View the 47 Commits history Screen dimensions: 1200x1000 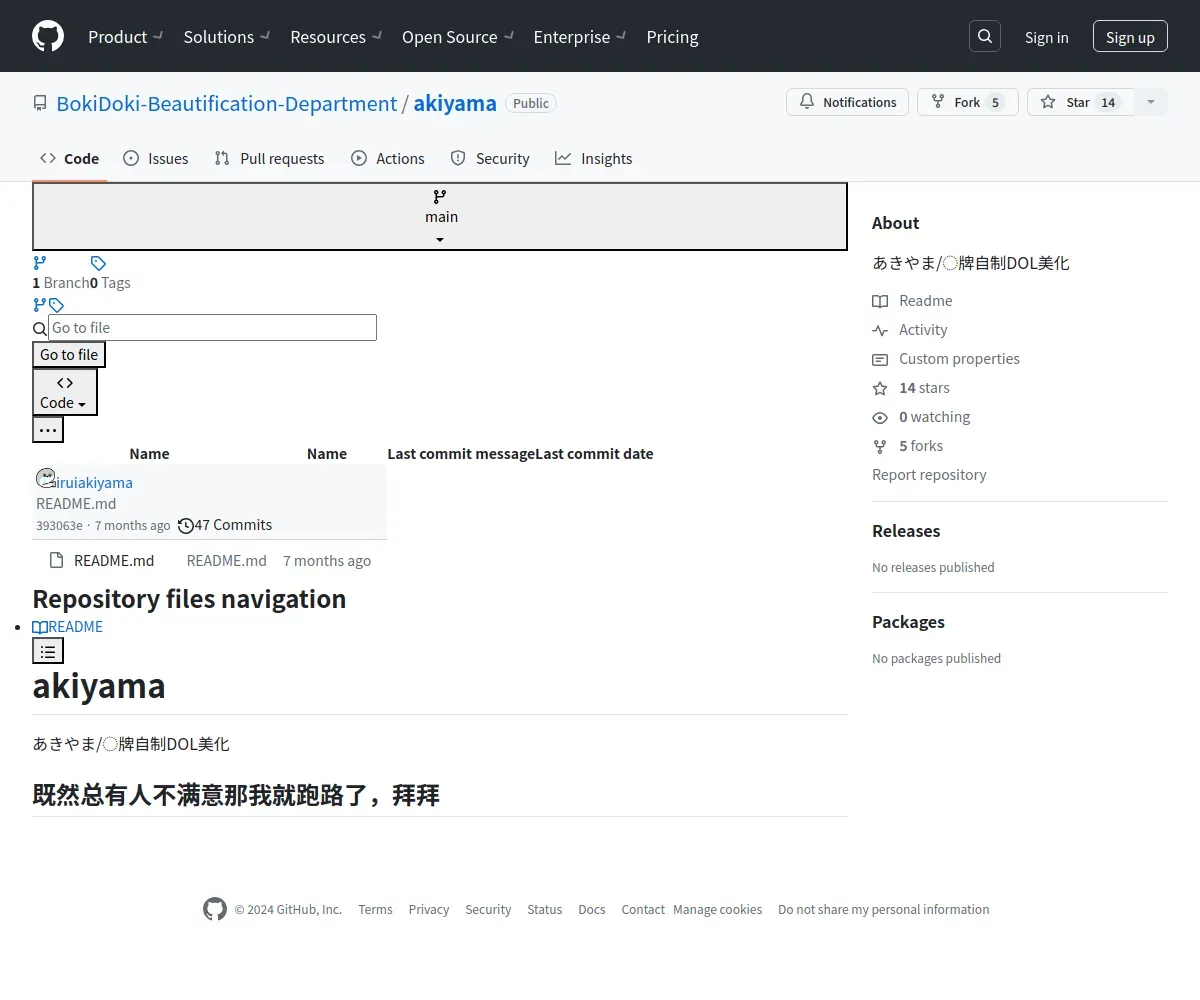tap(225, 524)
